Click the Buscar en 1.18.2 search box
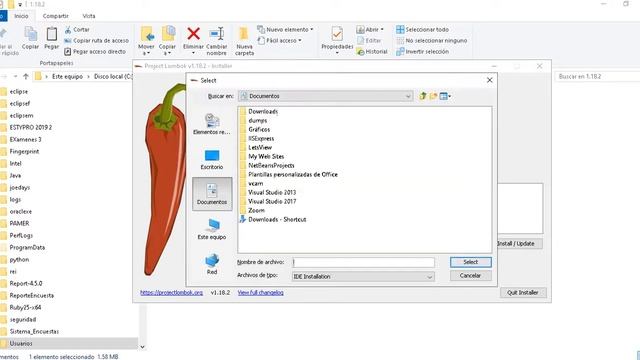Image resolution: width=640 pixels, height=360 pixels. [597, 76]
